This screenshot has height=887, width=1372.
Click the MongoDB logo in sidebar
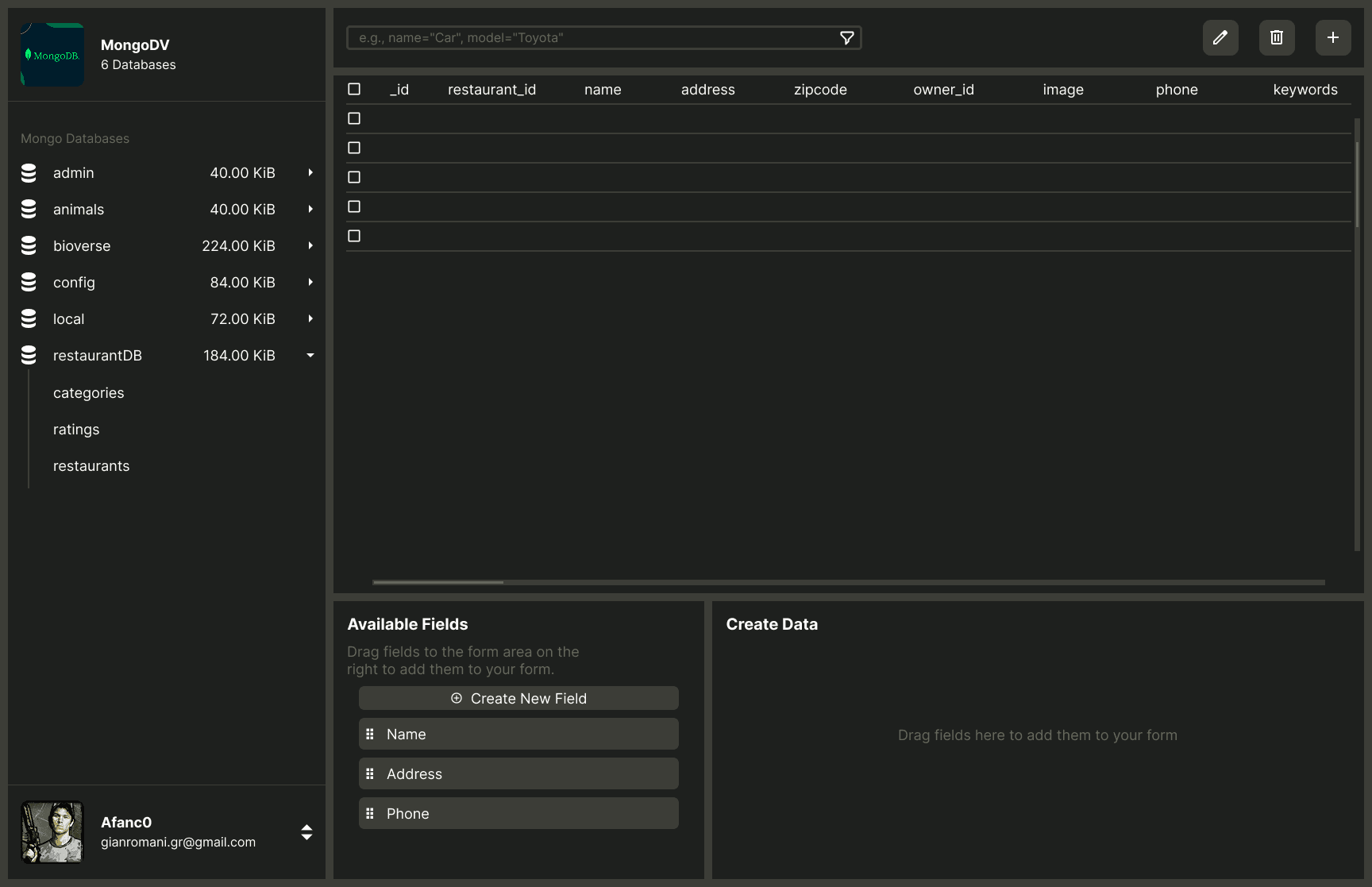(x=52, y=55)
